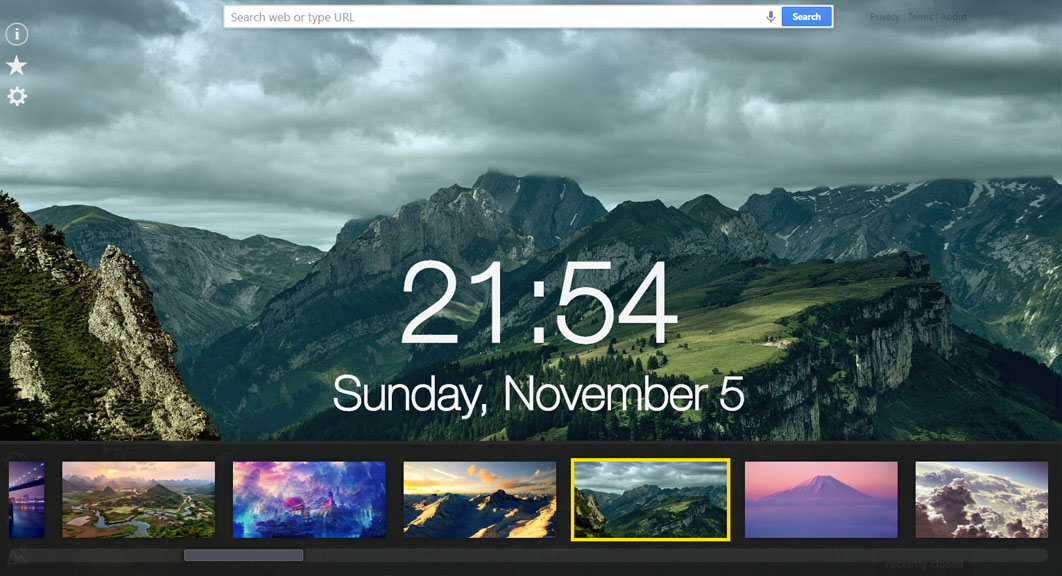Screen dimensions: 1062x576
Task: Open the About link
Action: pos(954,17)
